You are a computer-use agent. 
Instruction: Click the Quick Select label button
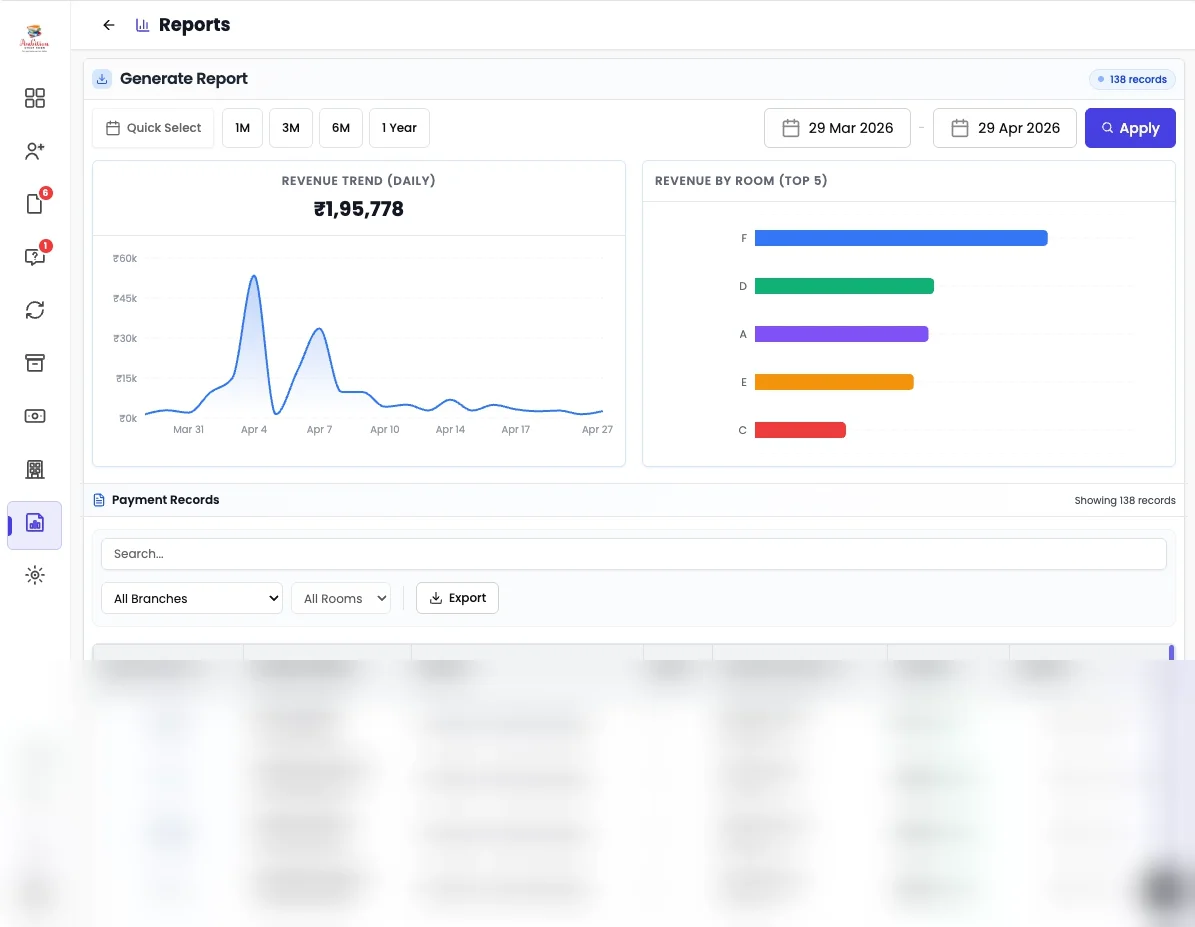point(153,128)
